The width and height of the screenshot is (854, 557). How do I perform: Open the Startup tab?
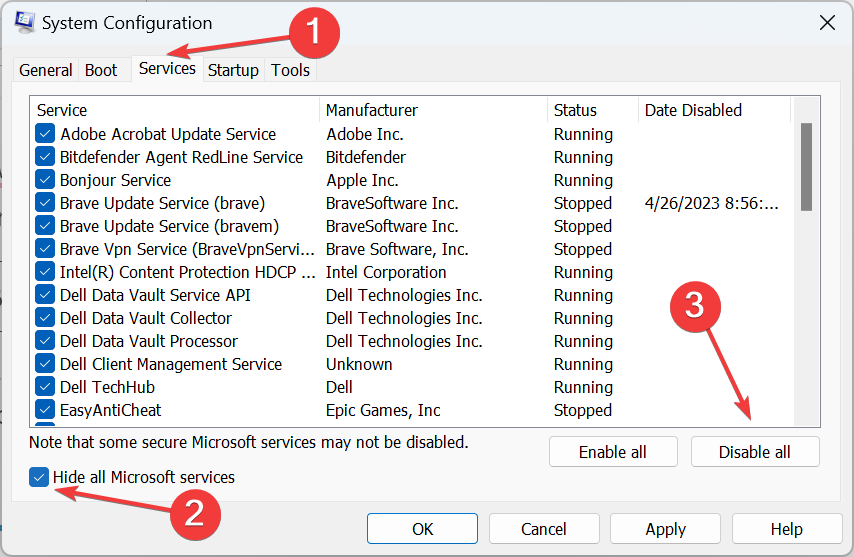233,70
